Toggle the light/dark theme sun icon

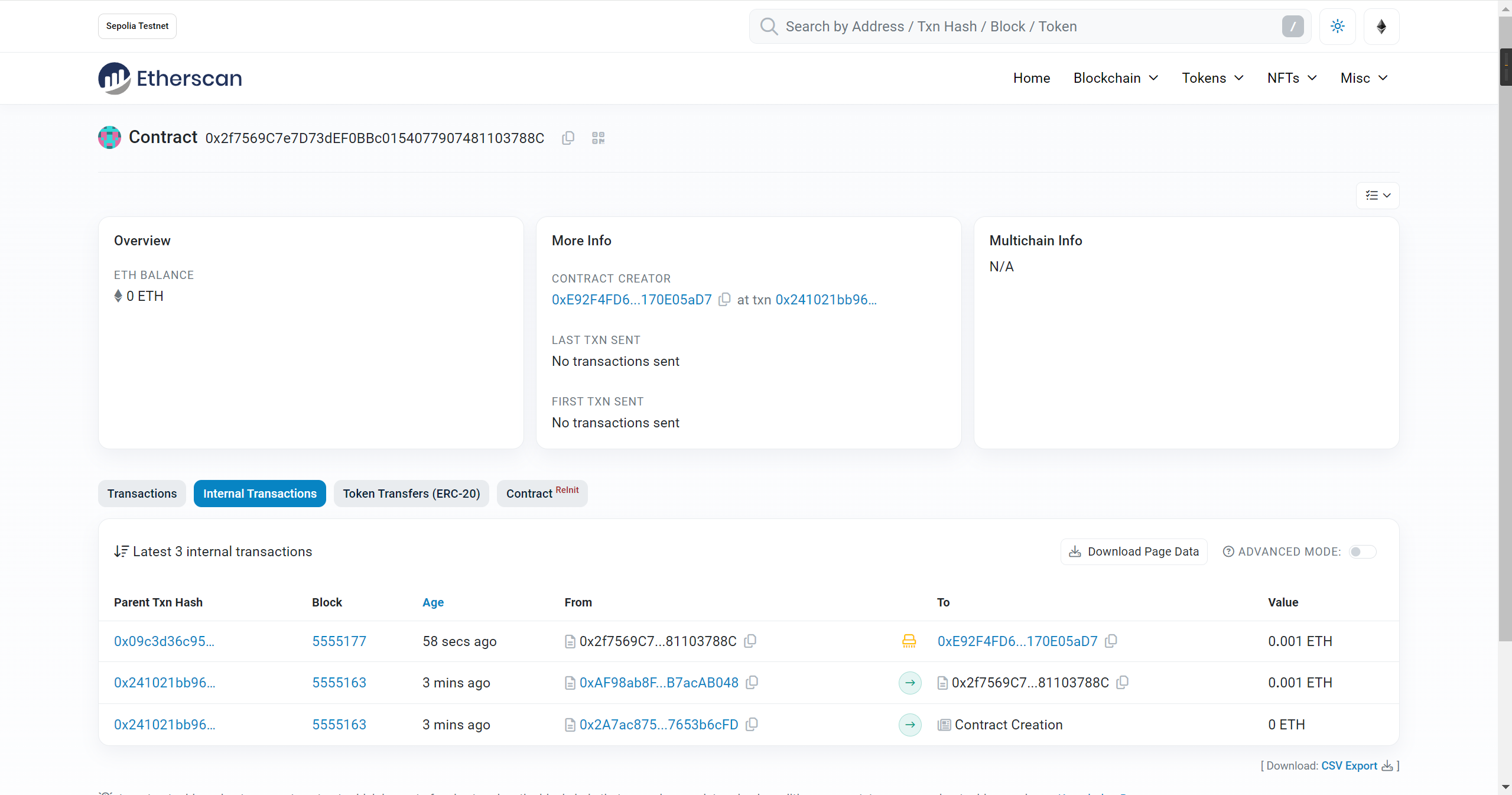click(1338, 26)
